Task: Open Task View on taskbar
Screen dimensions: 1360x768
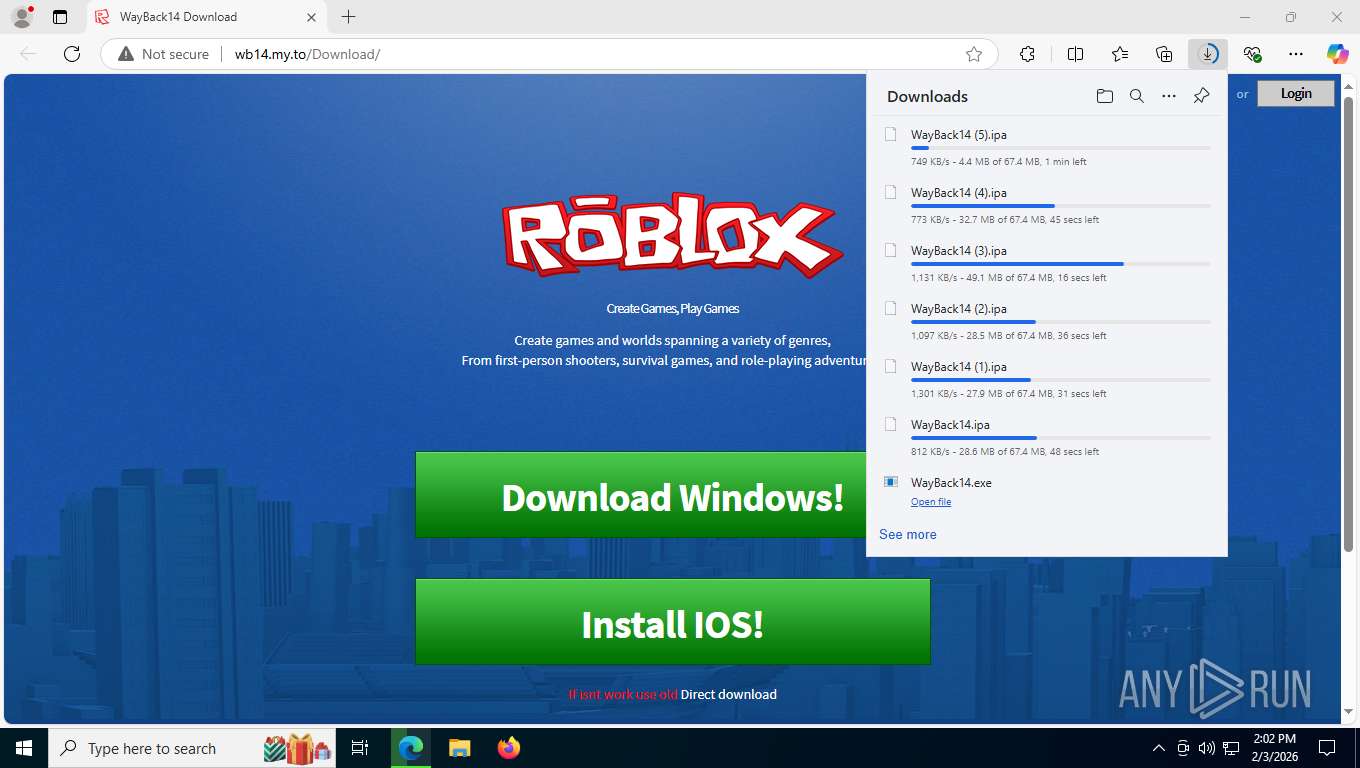Action: point(360,748)
